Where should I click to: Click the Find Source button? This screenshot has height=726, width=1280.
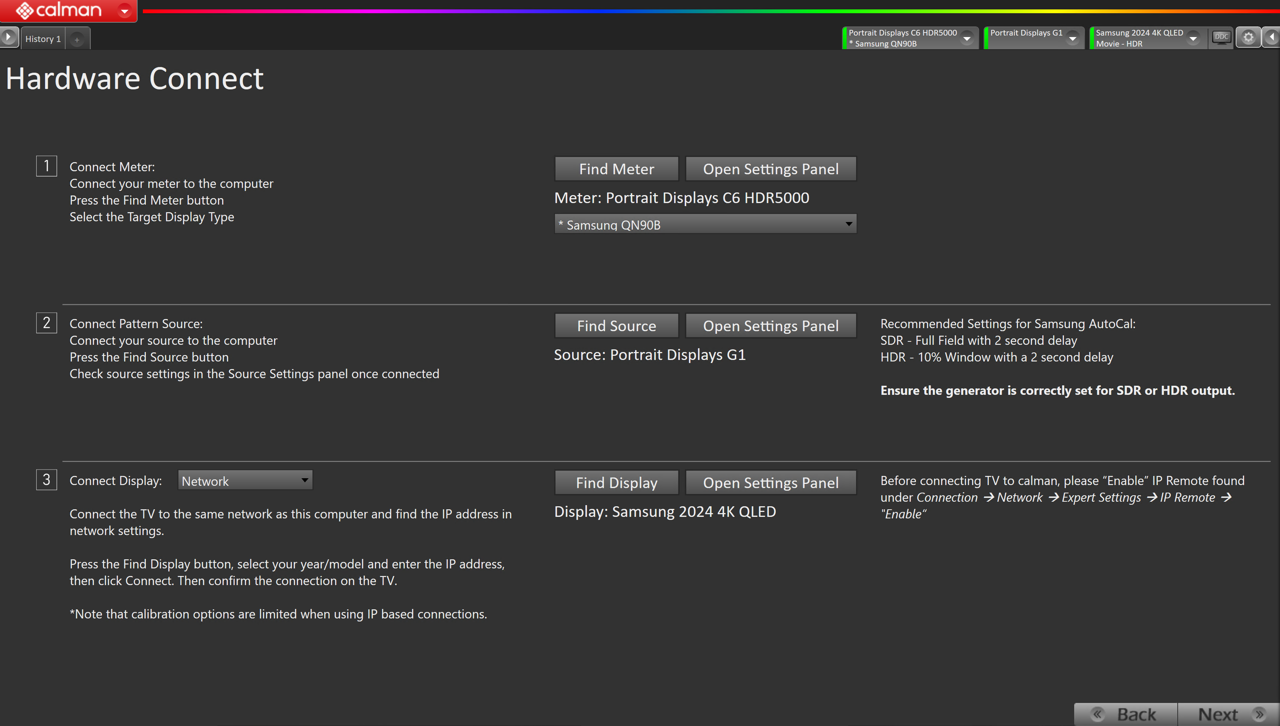(616, 326)
